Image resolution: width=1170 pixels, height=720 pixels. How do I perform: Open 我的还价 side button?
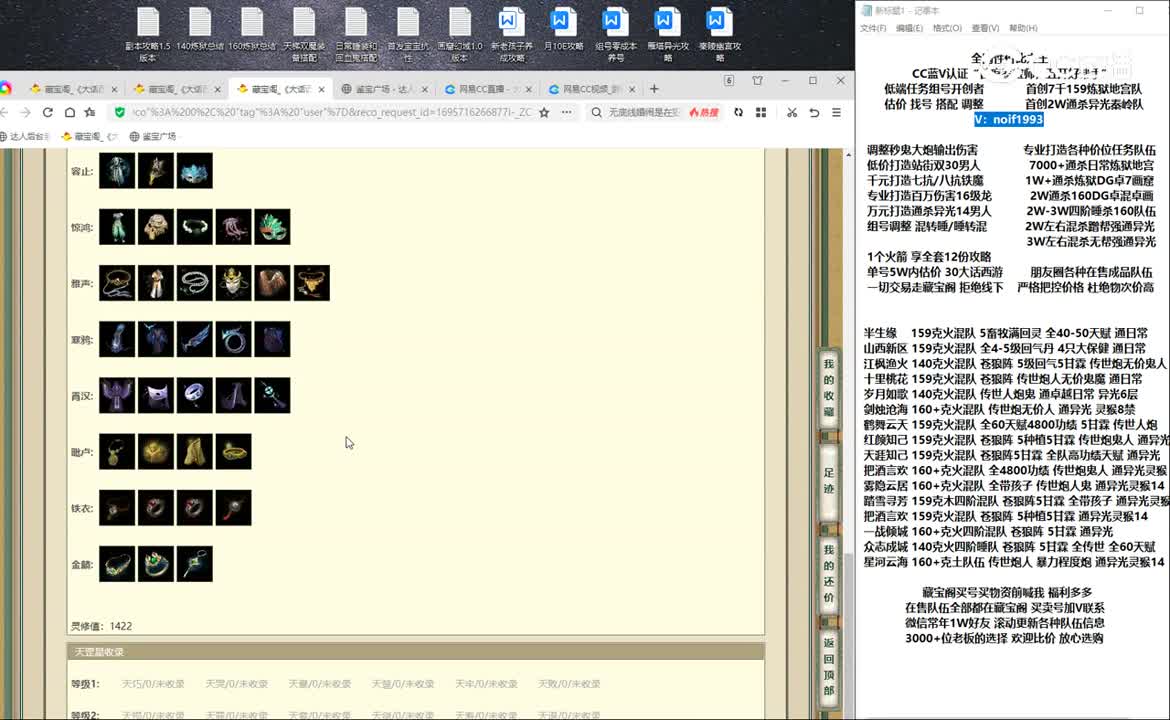[x=829, y=573]
